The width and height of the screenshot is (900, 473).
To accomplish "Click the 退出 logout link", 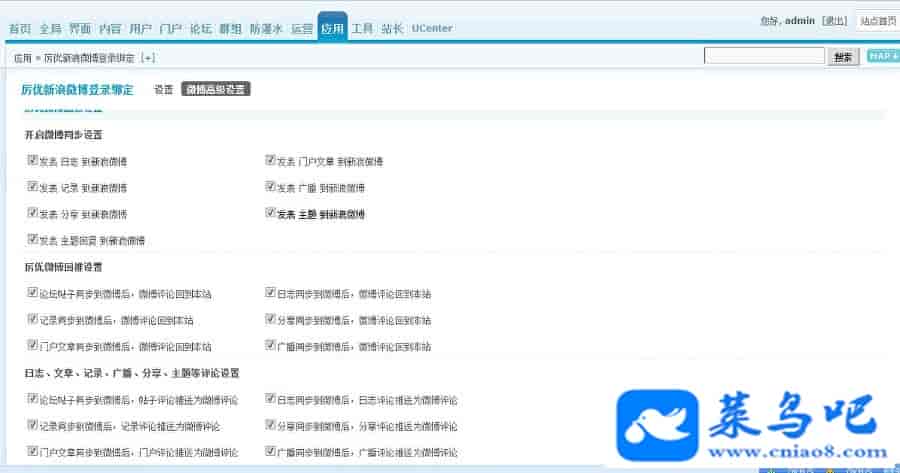I will 836,21.
